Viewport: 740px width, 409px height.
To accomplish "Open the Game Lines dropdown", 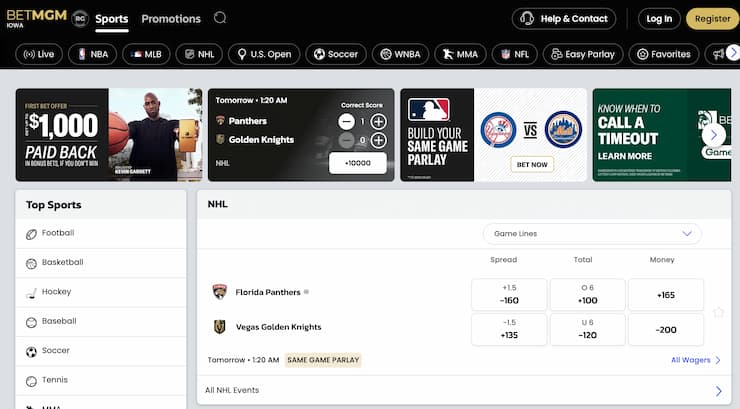I will point(592,234).
